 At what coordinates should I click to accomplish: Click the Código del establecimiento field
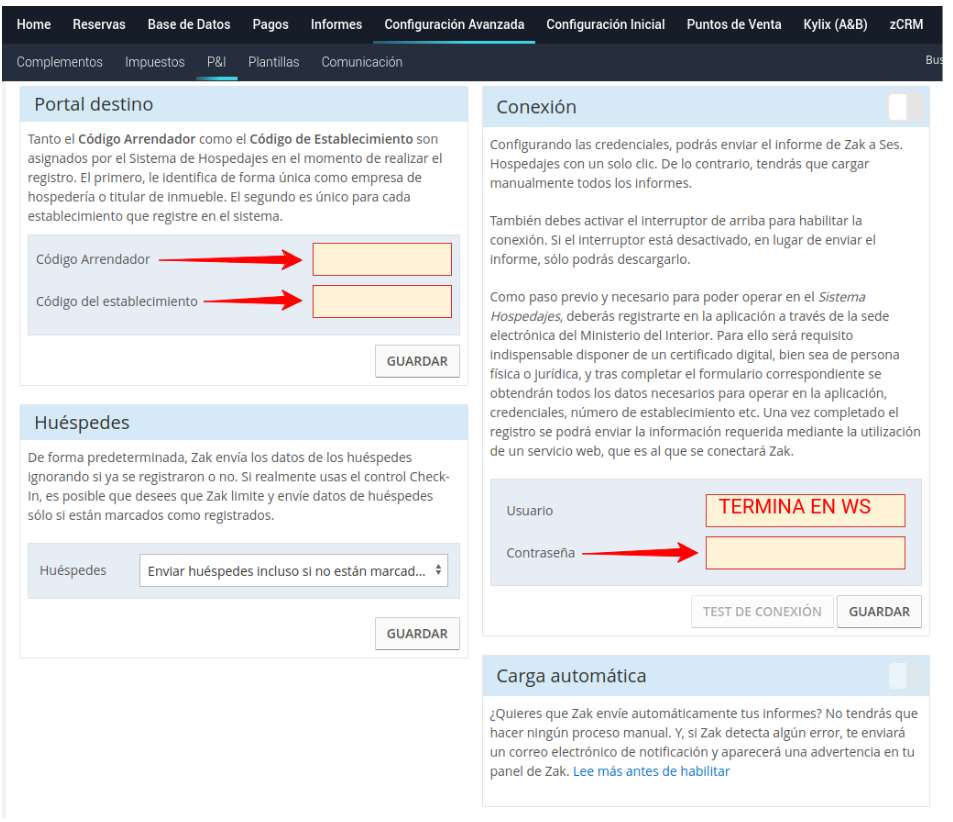coord(382,302)
